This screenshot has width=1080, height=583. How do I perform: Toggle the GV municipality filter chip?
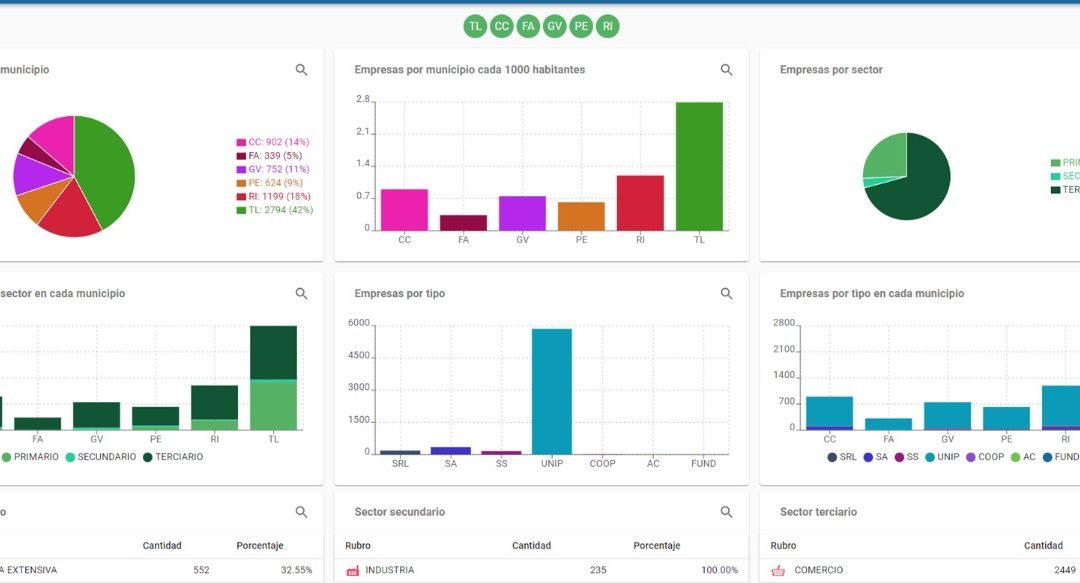coord(555,27)
